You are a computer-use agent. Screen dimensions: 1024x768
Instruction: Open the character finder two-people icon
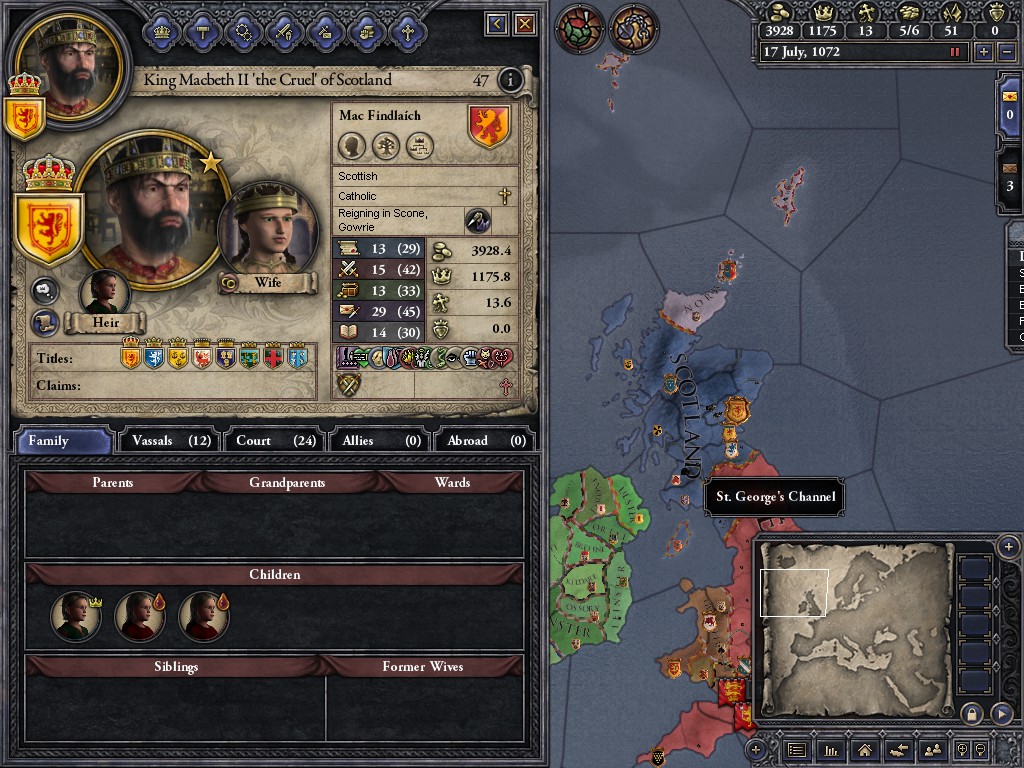point(933,750)
